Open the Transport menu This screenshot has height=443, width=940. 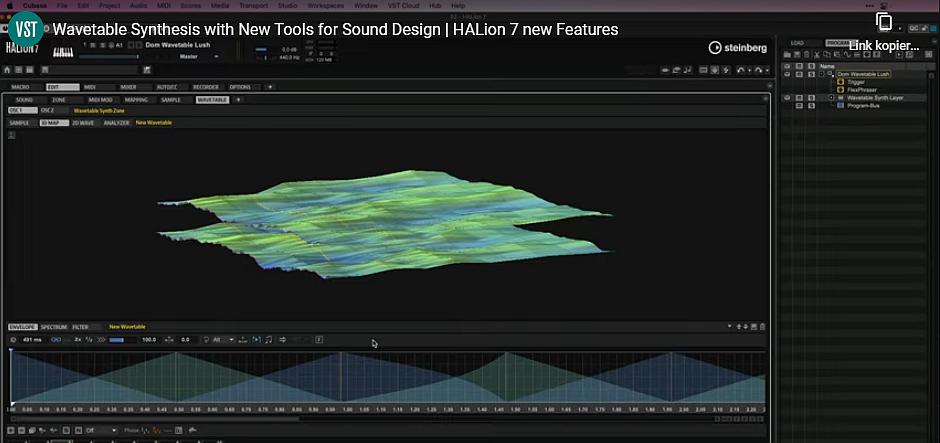coord(254,5)
